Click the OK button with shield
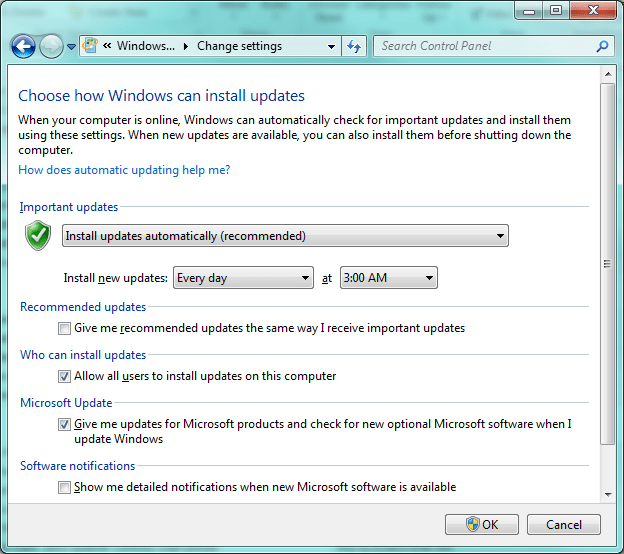Image resolution: width=624 pixels, height=554 pixels. [x=482, y=525]
